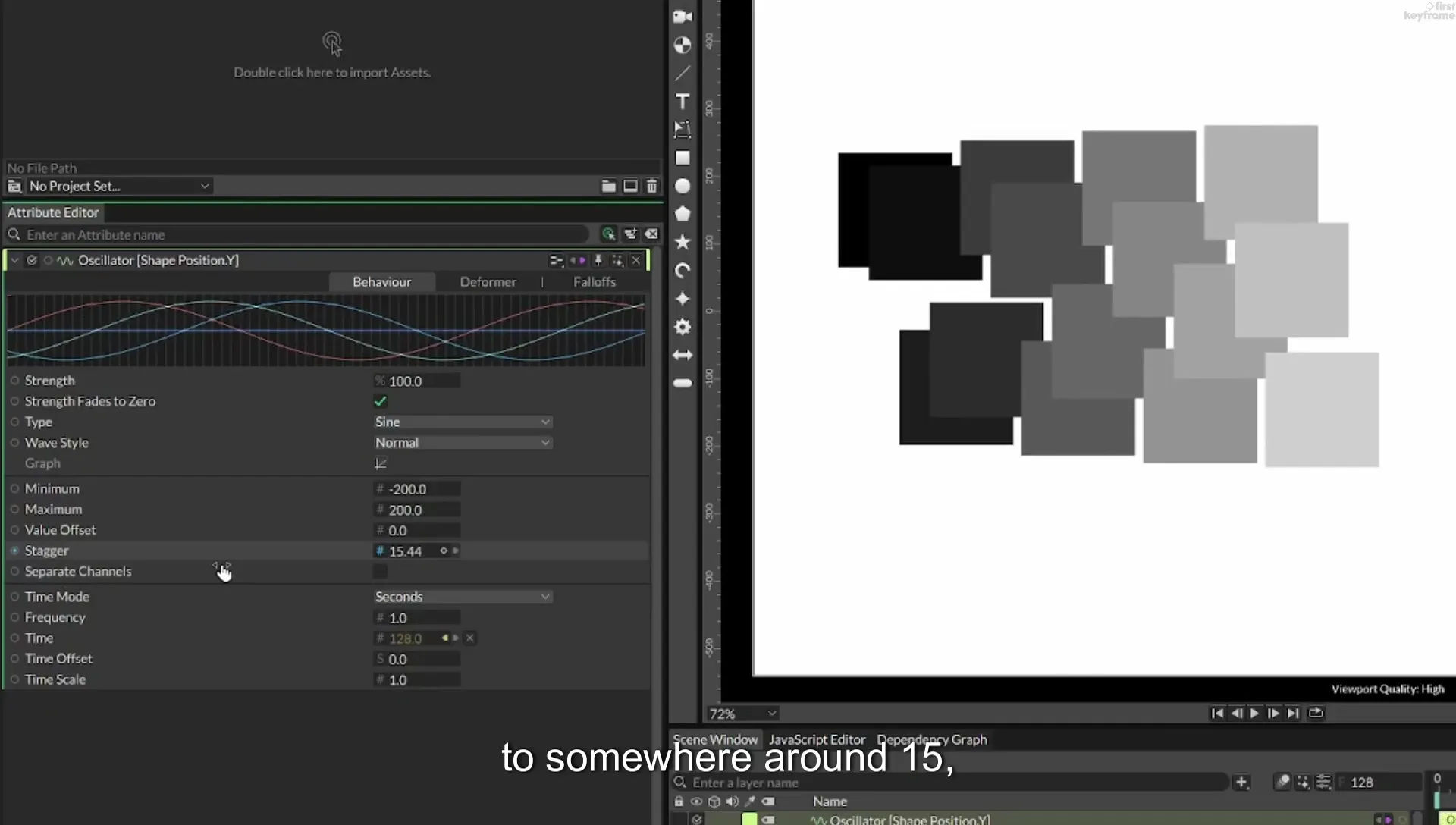The height and width of the screenshot is (825, 1456).
Task: Select the Star shape tool
Action: point(682,242)
